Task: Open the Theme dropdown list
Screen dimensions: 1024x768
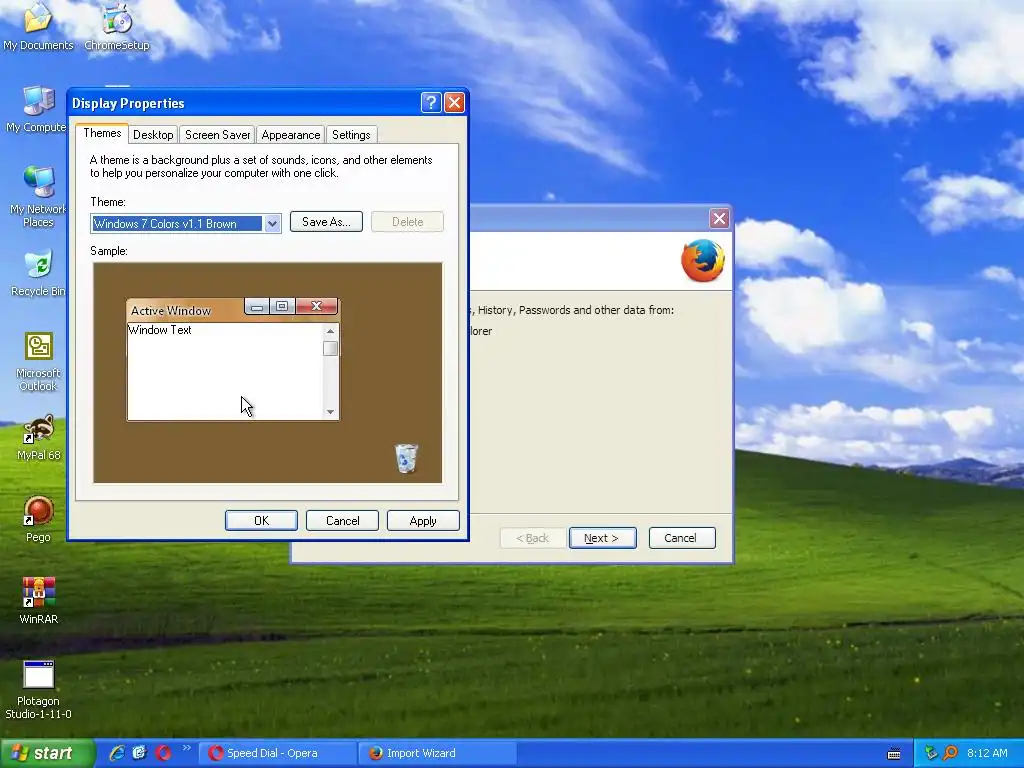Action: 272,223
